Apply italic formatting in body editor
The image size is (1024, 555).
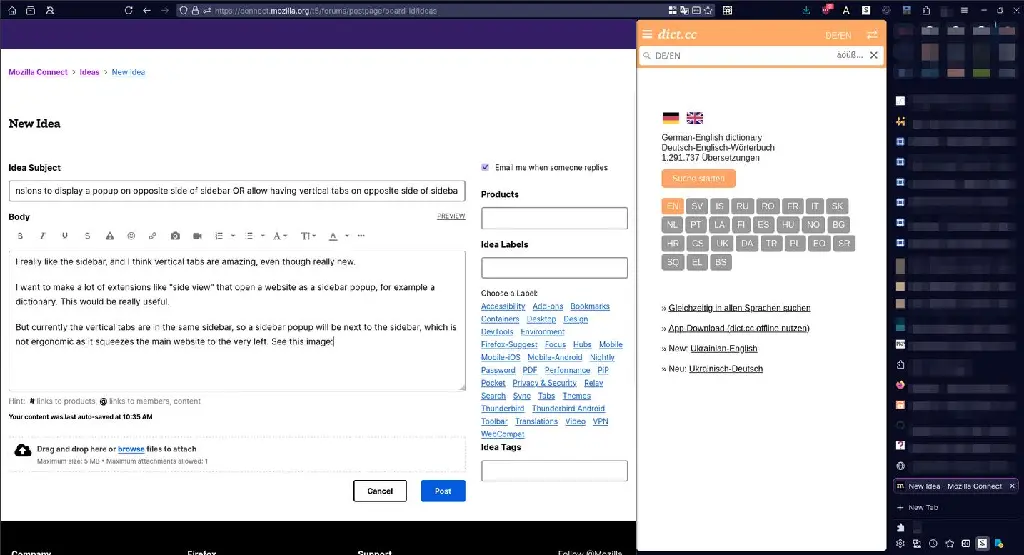point(42,236)
